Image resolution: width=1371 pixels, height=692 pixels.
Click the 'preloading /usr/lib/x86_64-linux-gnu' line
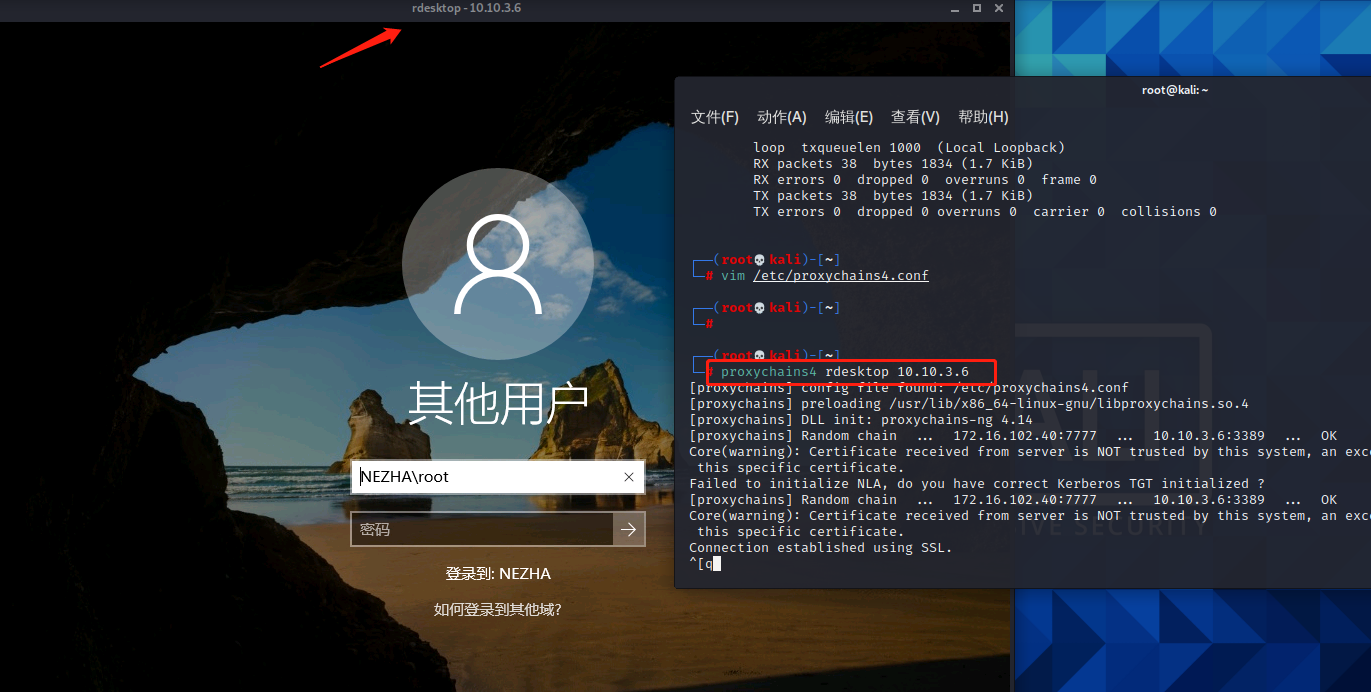pos(969,403)
